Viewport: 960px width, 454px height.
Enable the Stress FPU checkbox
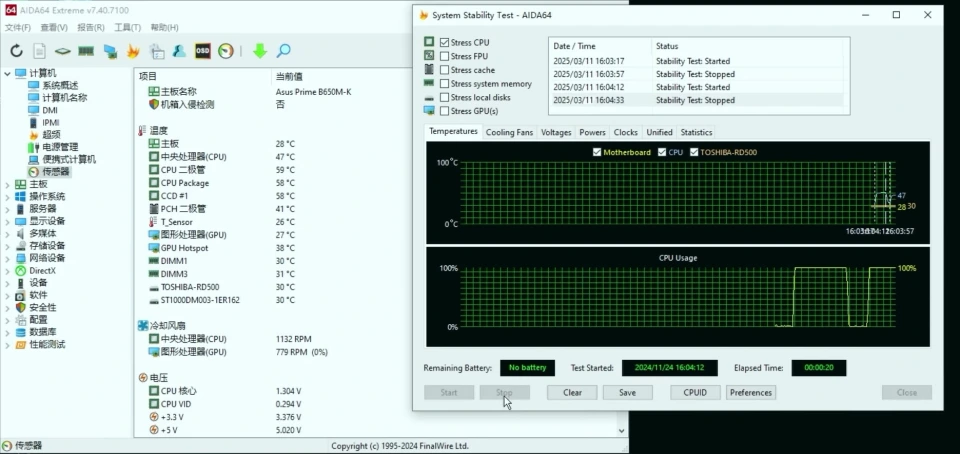tap(445, 57)
